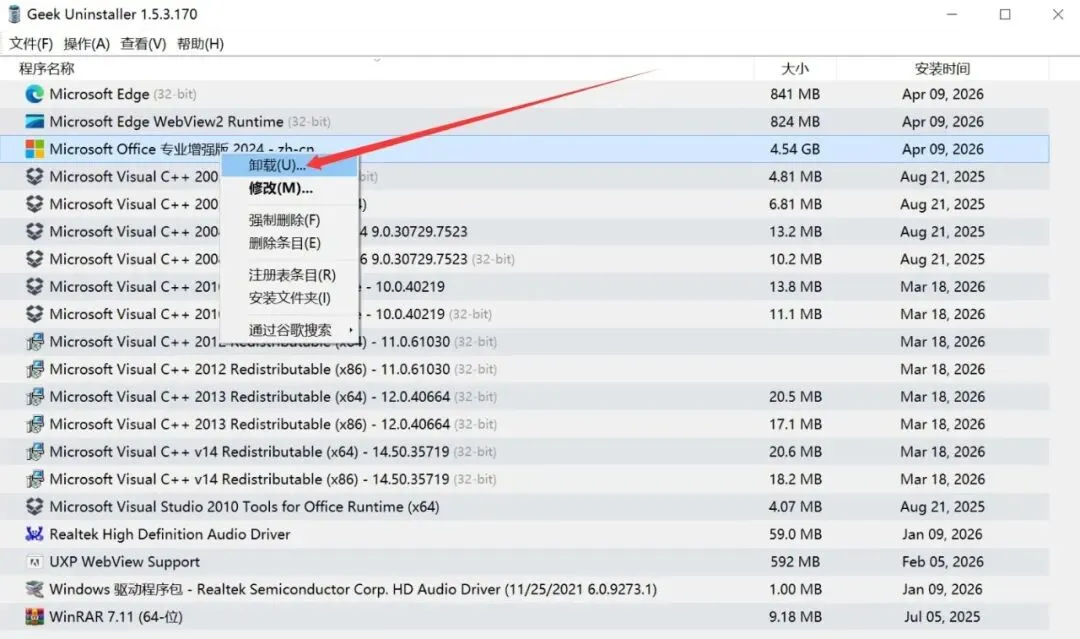Click icon of Visual C++ v14 x86 Redistributable
Image resolution: width=1080 pixels, height=639 pixels.
34,479
